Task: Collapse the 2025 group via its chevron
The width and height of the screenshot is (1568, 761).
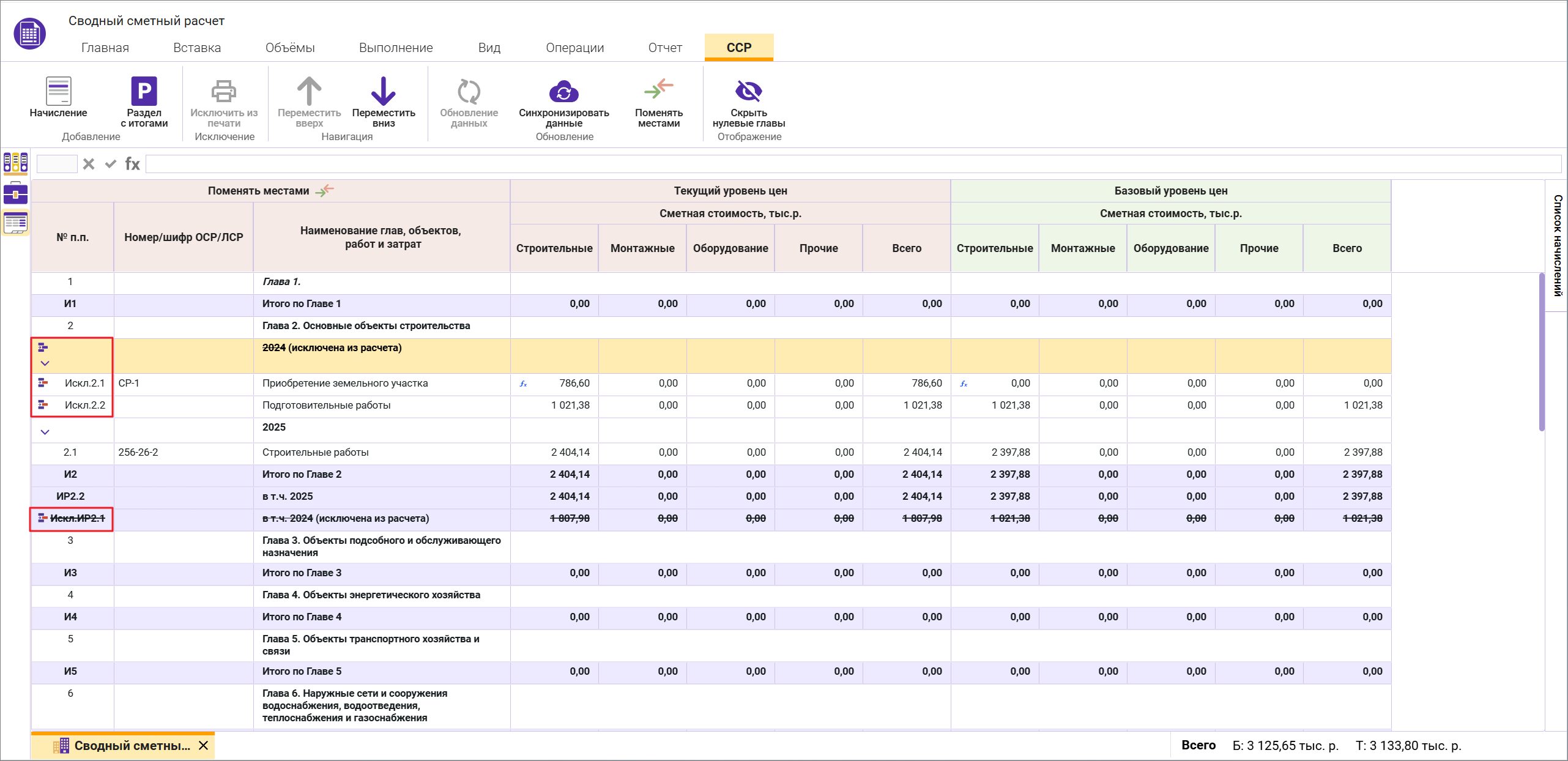Action: [45, 431]
